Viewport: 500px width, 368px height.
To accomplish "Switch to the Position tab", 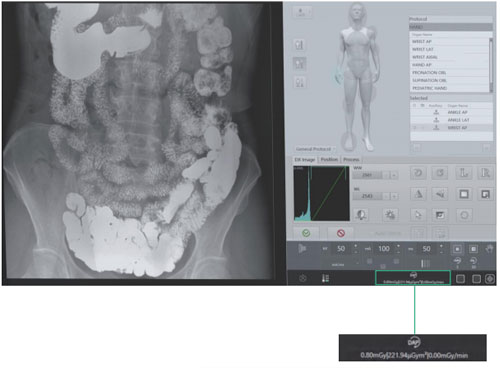I will click(x=329, y=160).
